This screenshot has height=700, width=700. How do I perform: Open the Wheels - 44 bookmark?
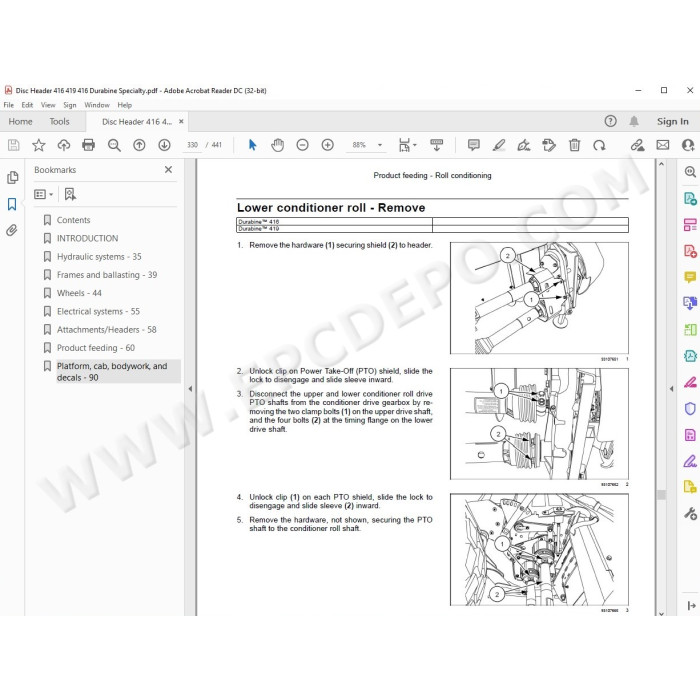(79, 293)
